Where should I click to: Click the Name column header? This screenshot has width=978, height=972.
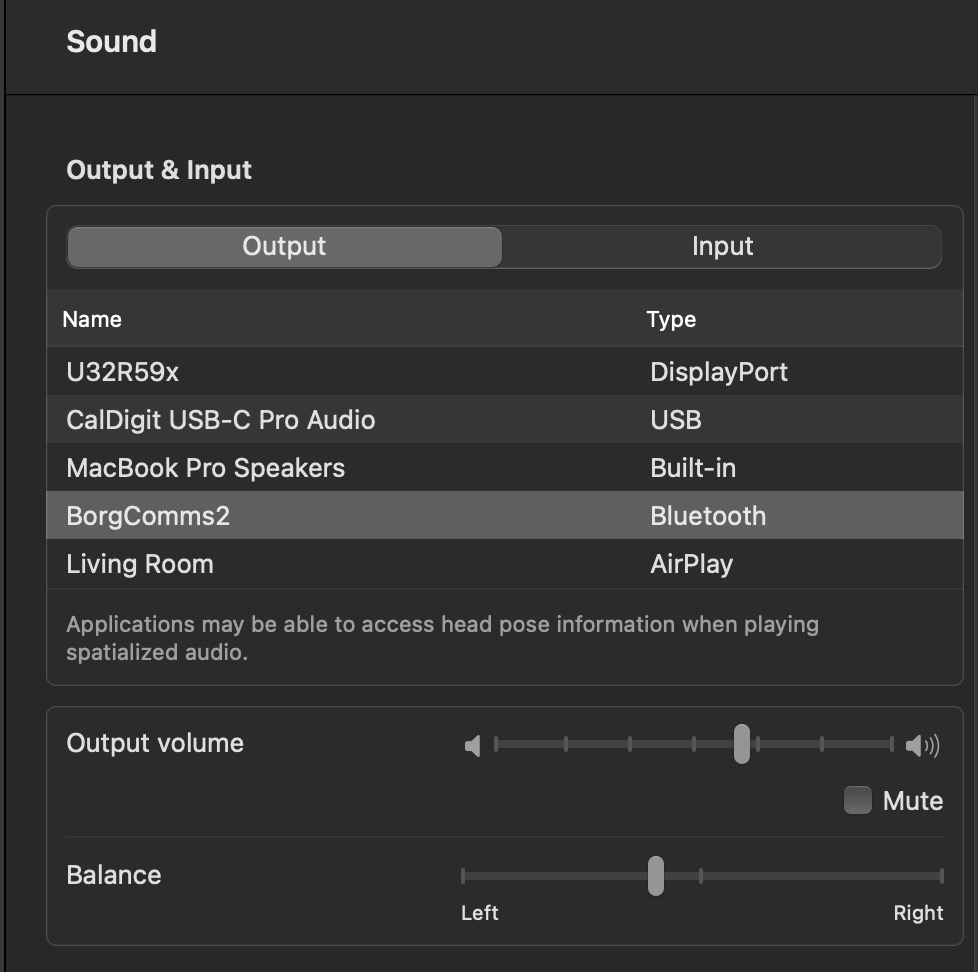[x=92, y=319]
